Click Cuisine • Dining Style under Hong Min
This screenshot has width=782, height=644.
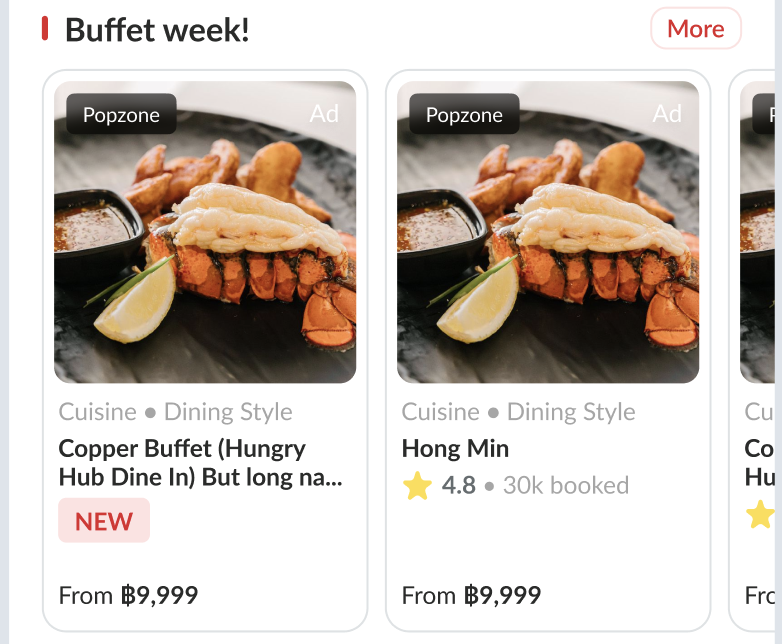click(x=519, y=412)
